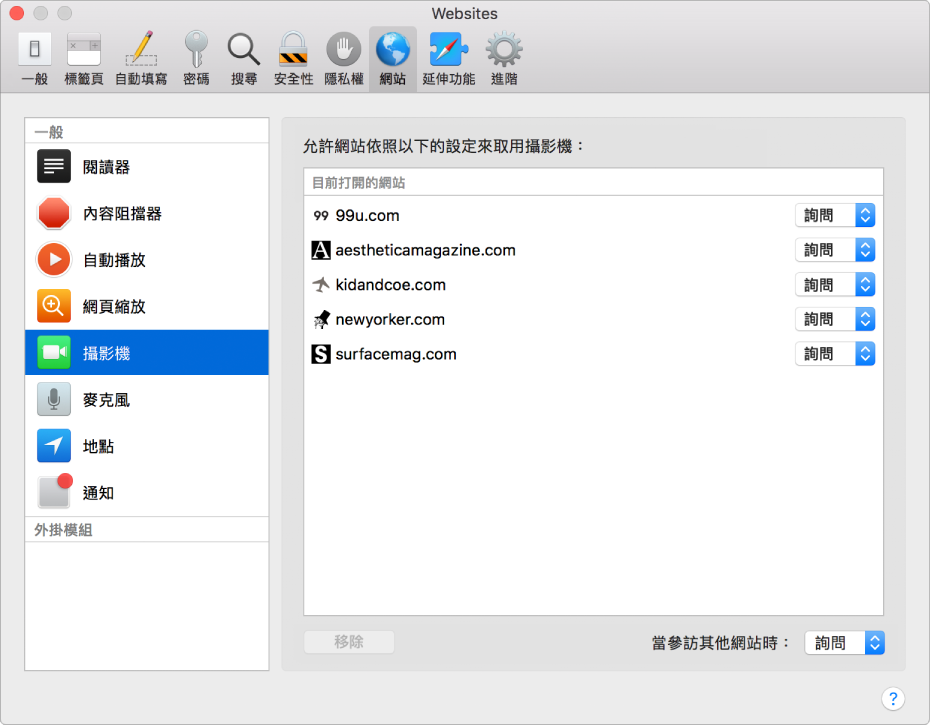Click the surfacemag.com S favicon
This screenshot has width=931, height=726.
pos(321,354)
